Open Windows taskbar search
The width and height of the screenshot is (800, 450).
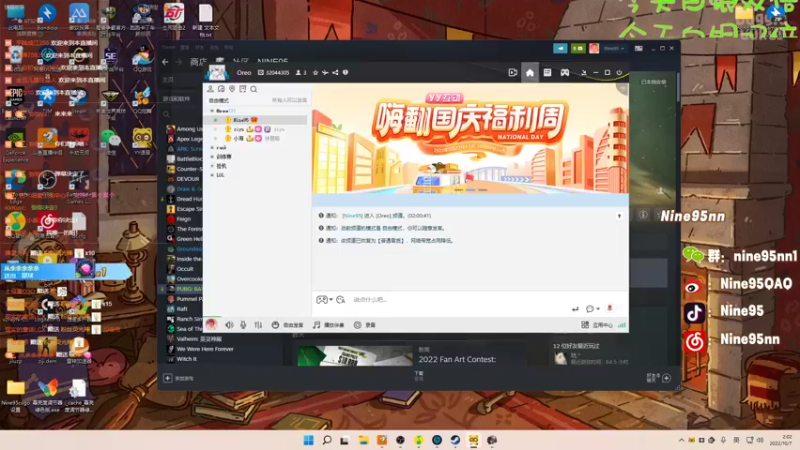(x=327, y=440)
